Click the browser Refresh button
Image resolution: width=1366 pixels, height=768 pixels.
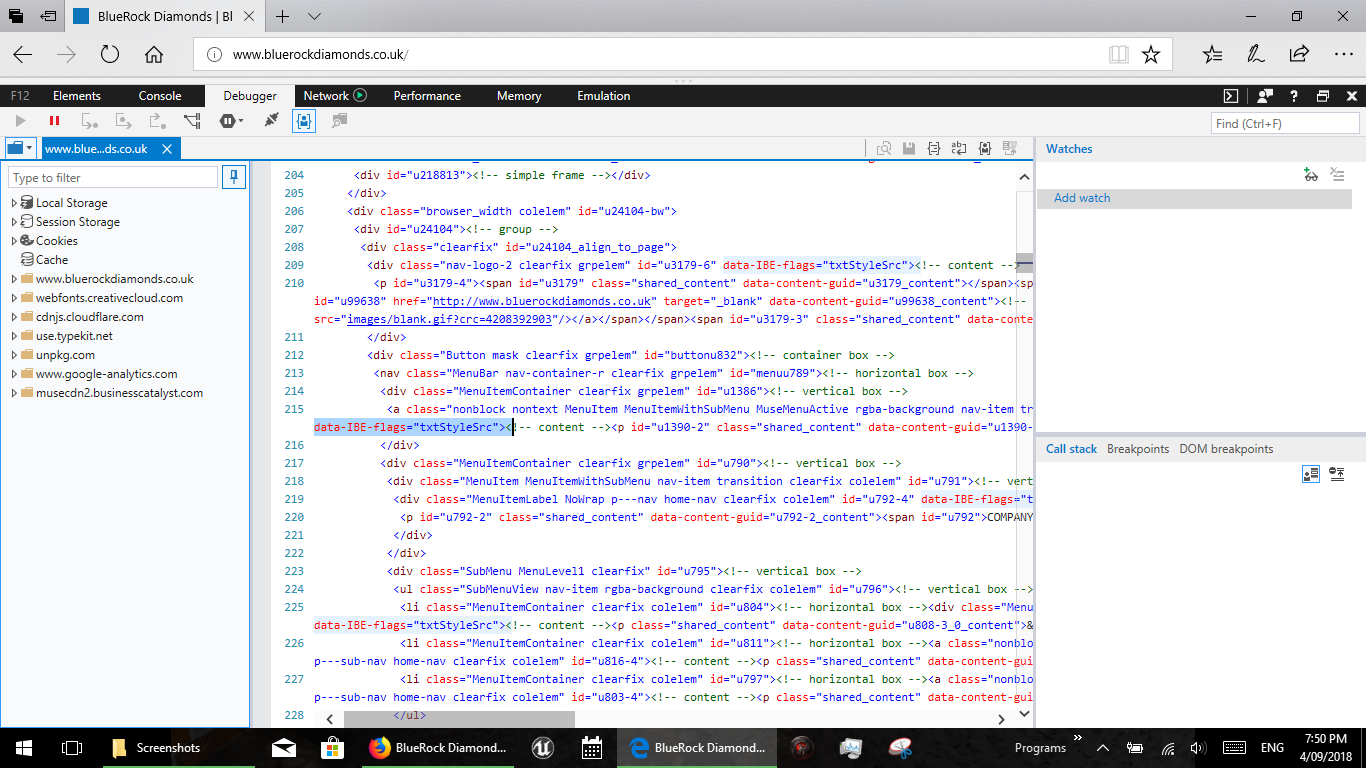110,54
